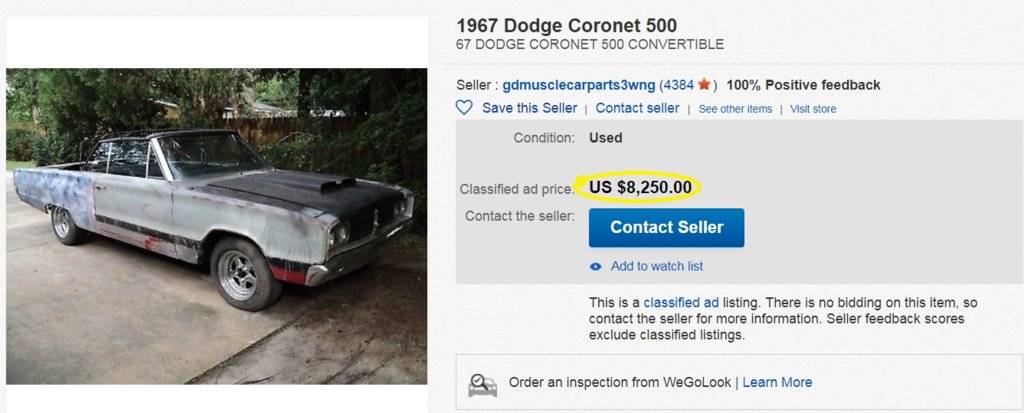1024x413 pixels.
Task: Click the WeGoLook inspection magnifier icon
Action: (483, 383)
